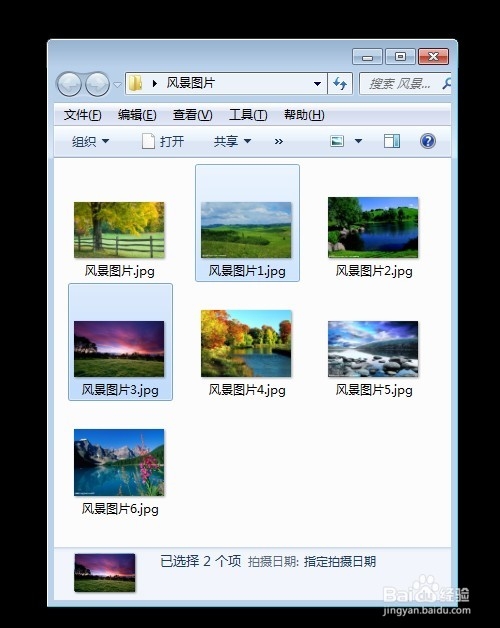
Task: Click the search box 搜索 风景...
Action: (x=405, y=84)
